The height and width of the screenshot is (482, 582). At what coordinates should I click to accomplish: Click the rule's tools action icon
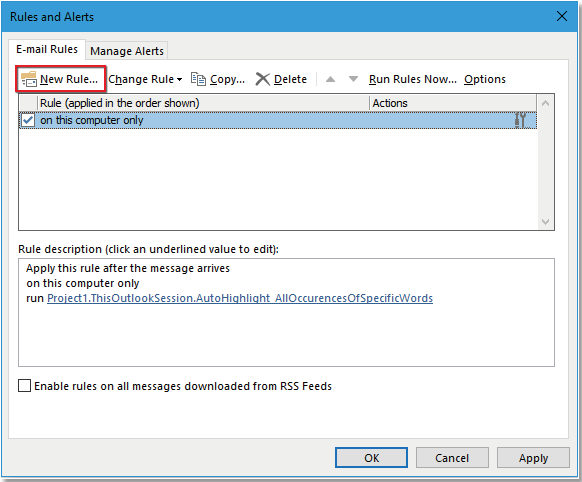click(x=520, y=120)
